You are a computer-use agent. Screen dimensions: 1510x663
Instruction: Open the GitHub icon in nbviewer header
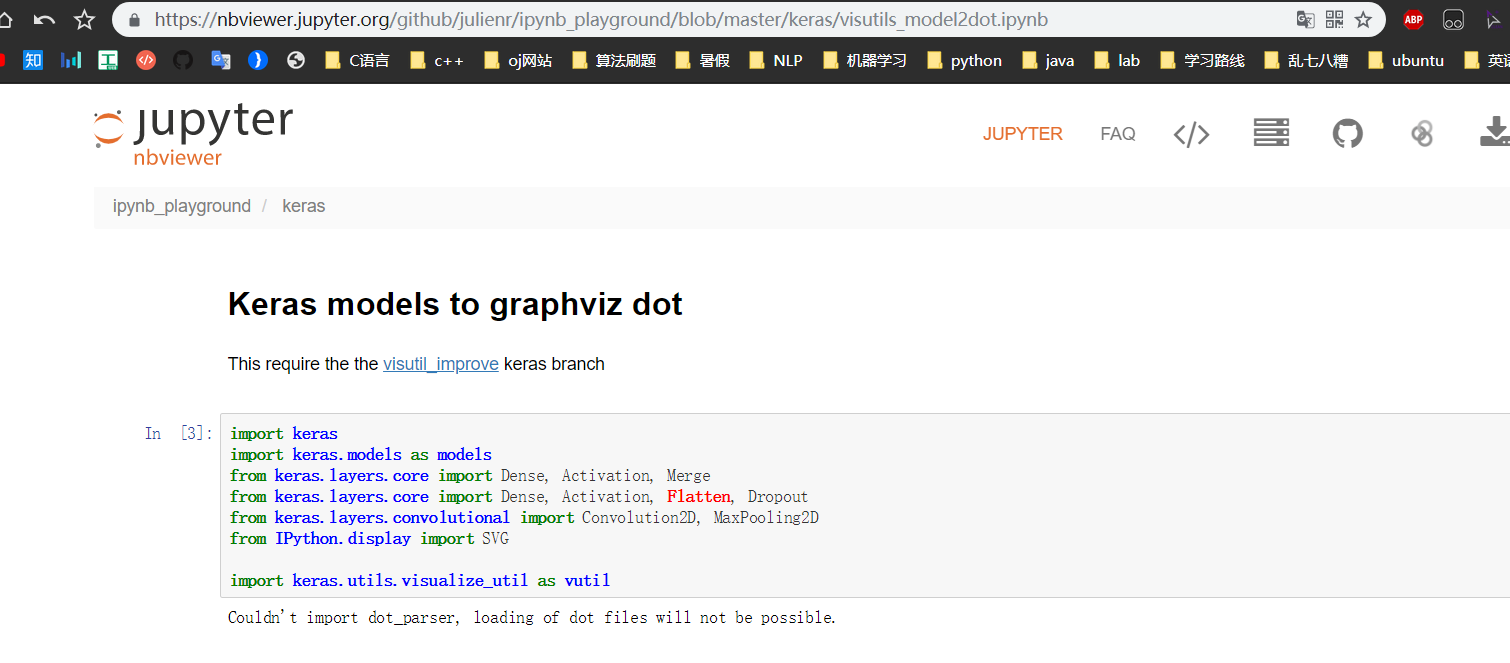(1347, 133)
